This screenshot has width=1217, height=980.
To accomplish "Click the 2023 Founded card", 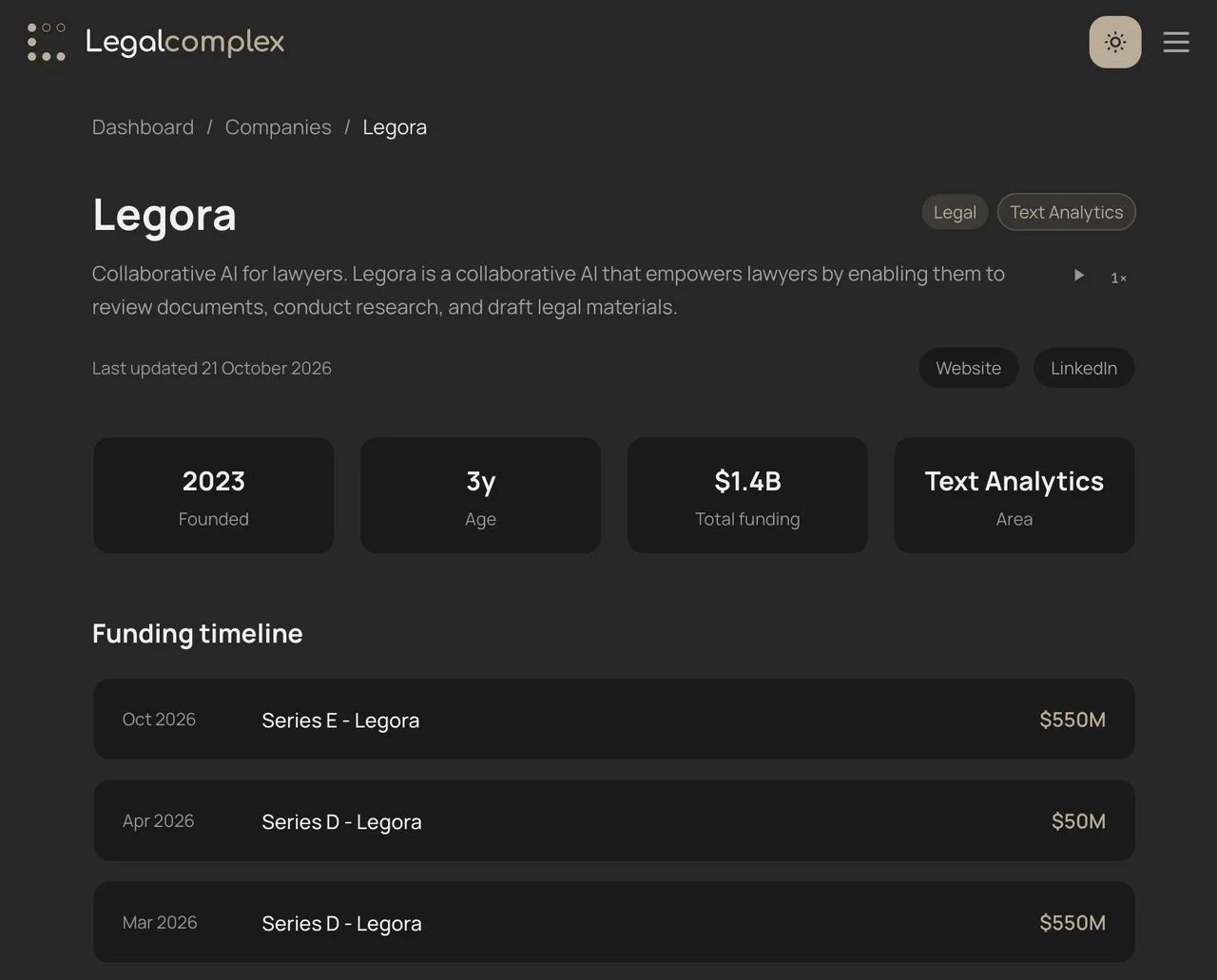I will click(214, 495).
